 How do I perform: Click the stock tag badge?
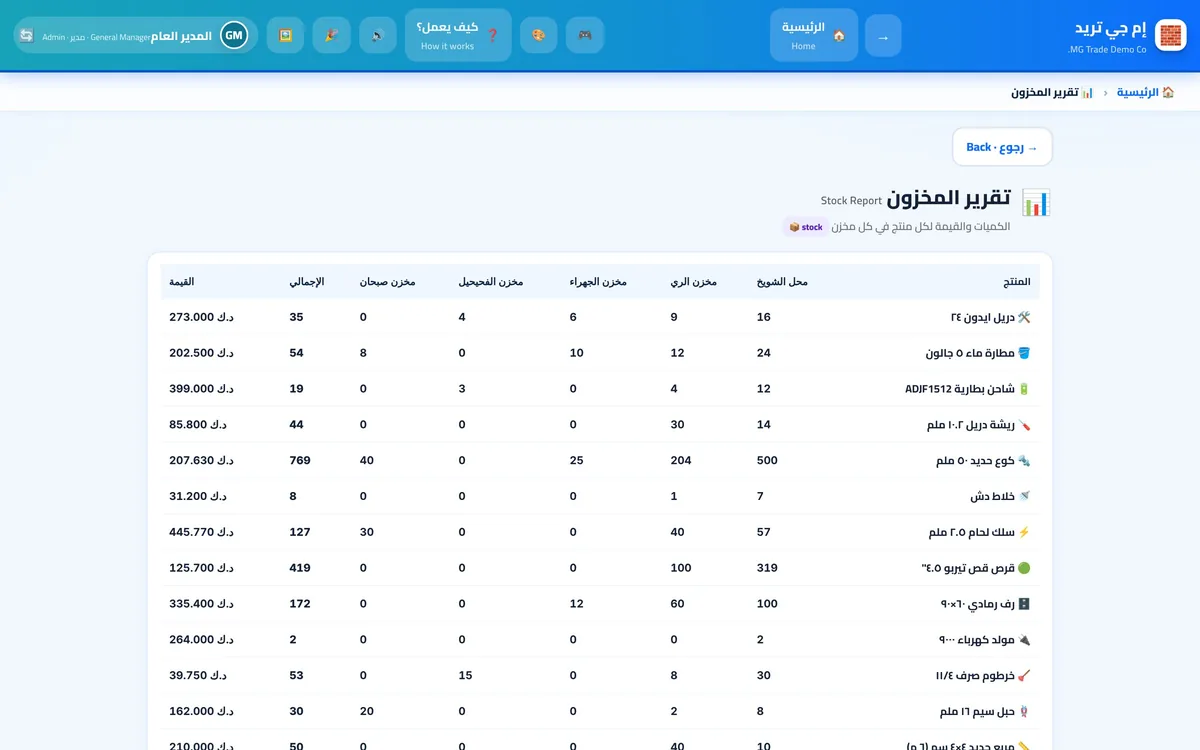pos(806,227)
